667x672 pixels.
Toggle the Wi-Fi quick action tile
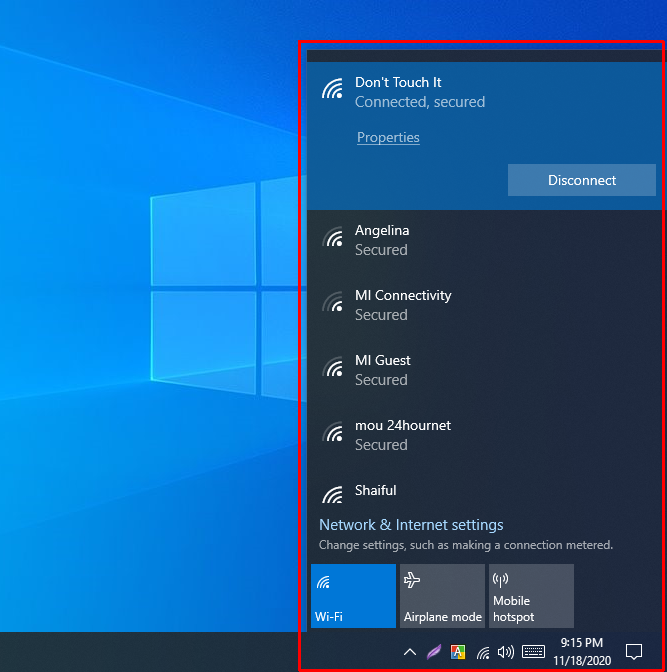(x=353, y=596)
